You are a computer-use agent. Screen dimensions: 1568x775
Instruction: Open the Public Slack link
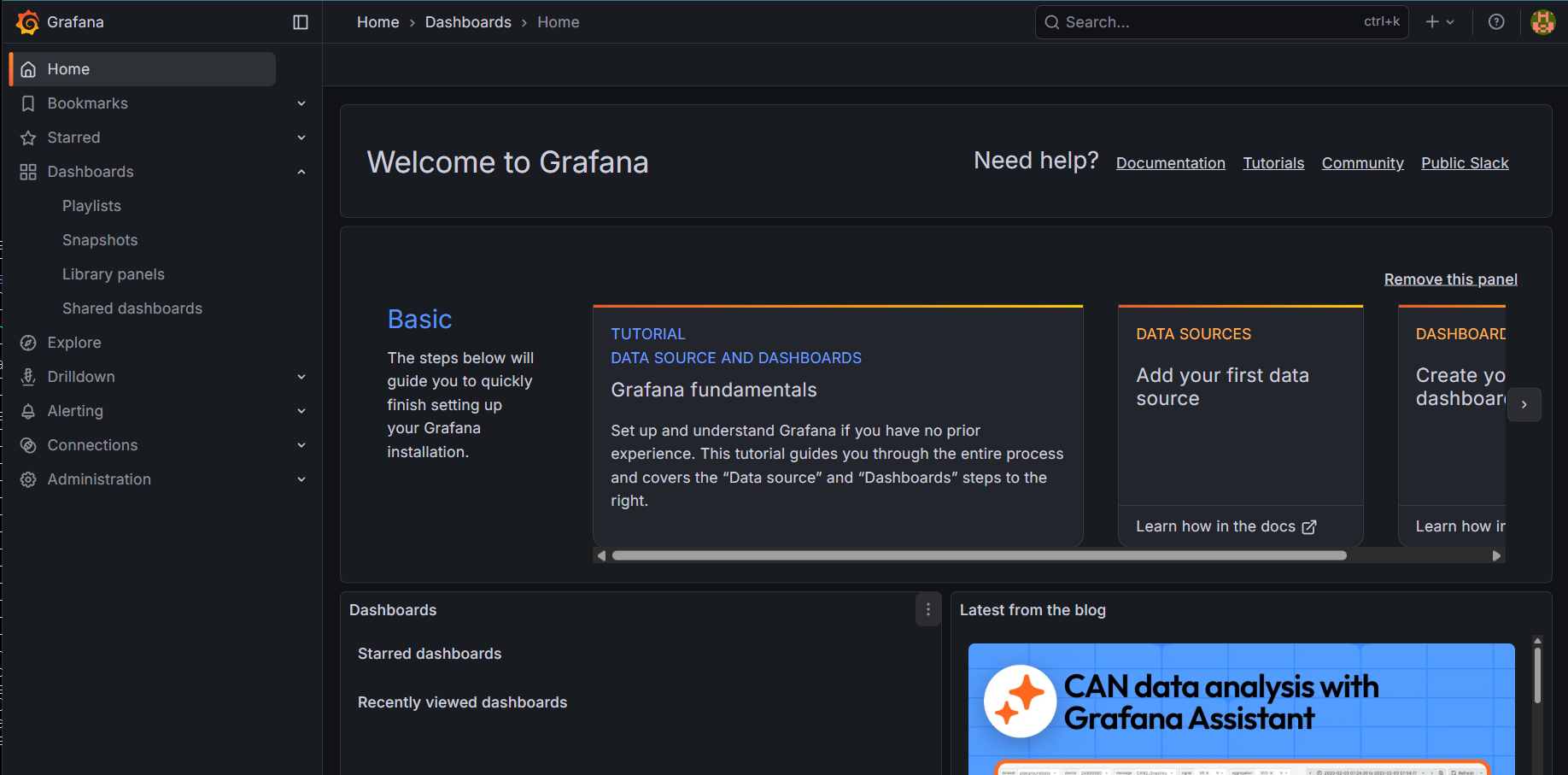pyautogui.click(x=1465, y=163)
